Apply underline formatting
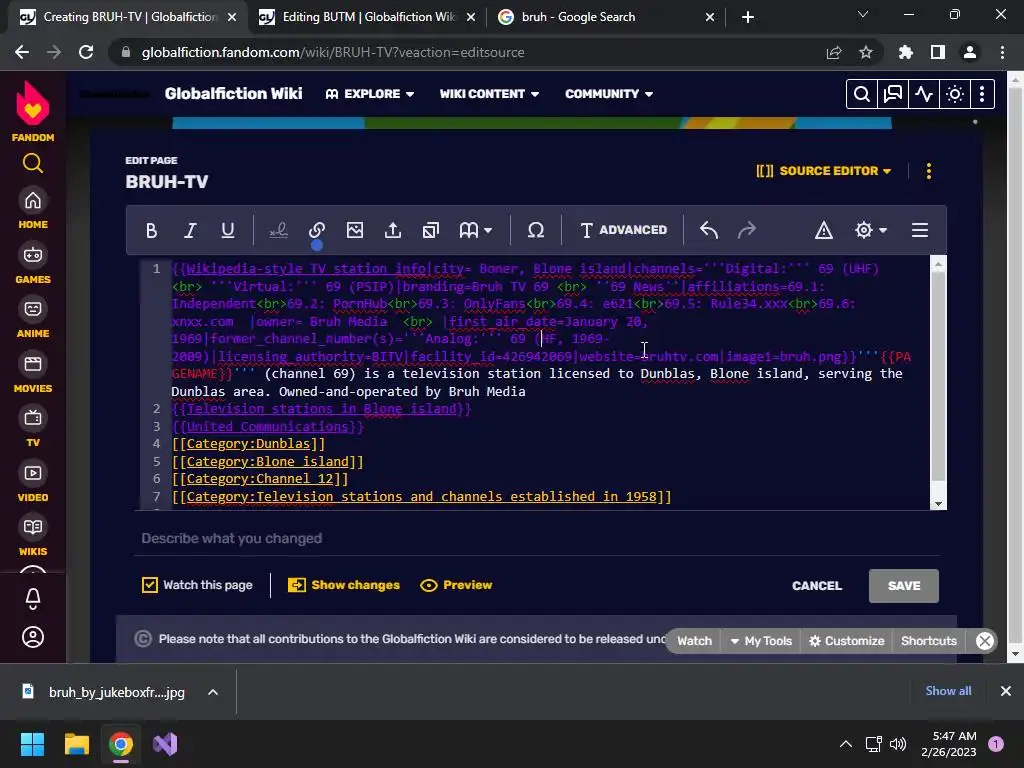This screenshot has width=1024, height=768. coord(228,231)
